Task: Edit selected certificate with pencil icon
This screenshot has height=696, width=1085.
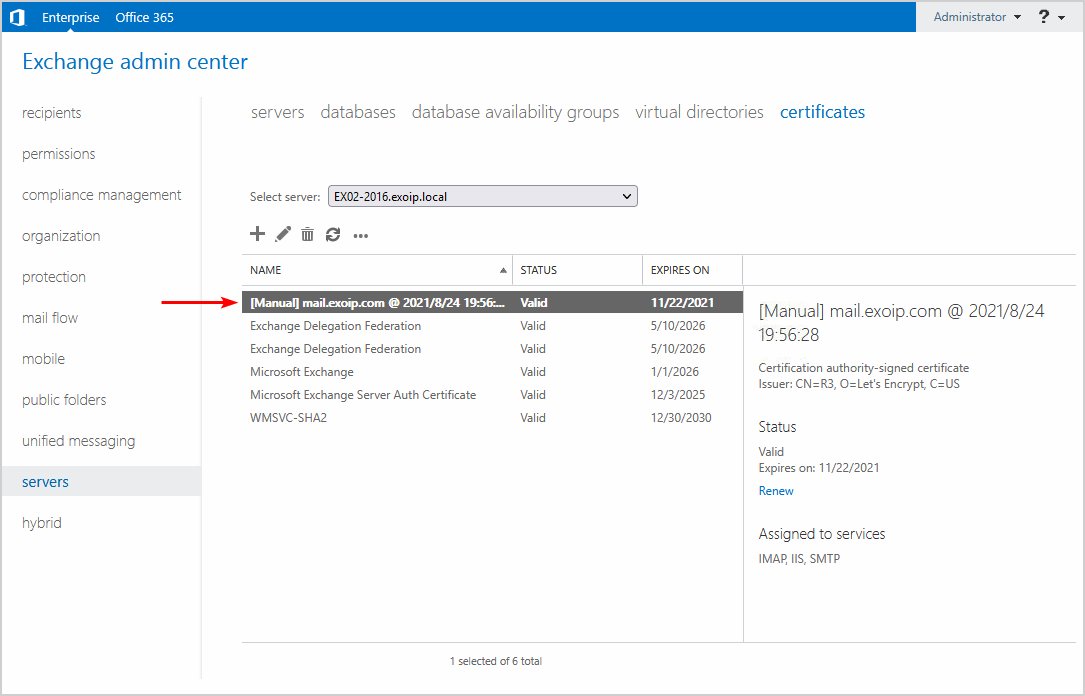Action: tap(283, 235)
